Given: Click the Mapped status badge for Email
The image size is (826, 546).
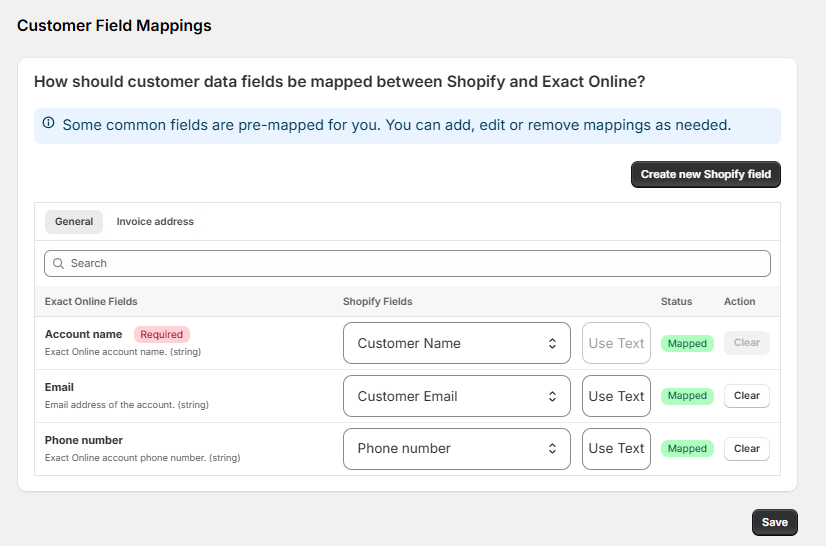Looking at the screenshot, I should [687, 396].
